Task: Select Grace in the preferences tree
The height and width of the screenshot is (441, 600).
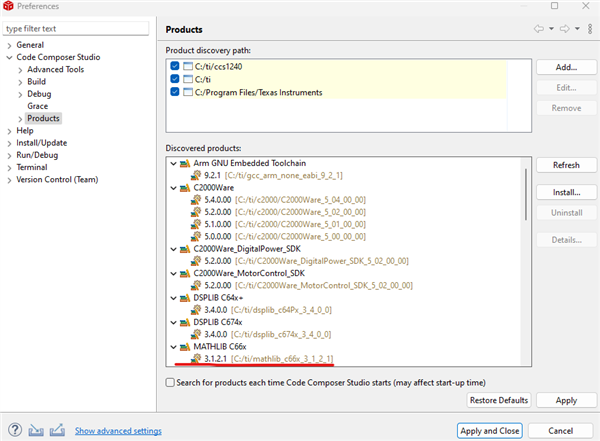Action: click(38, 106)
